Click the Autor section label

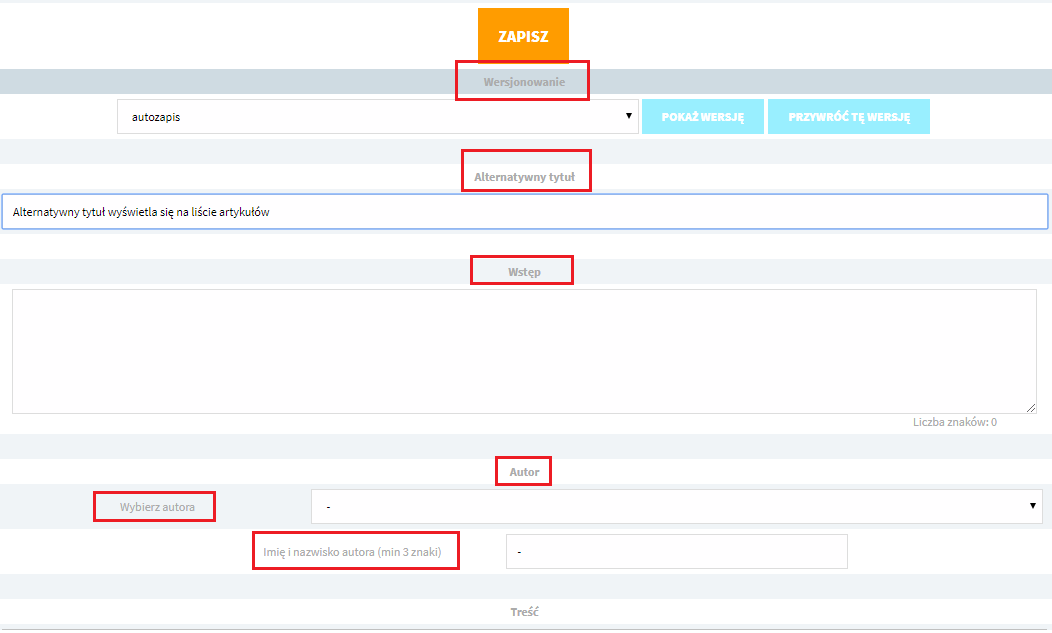pyautogui.click(x=524, y=472)
